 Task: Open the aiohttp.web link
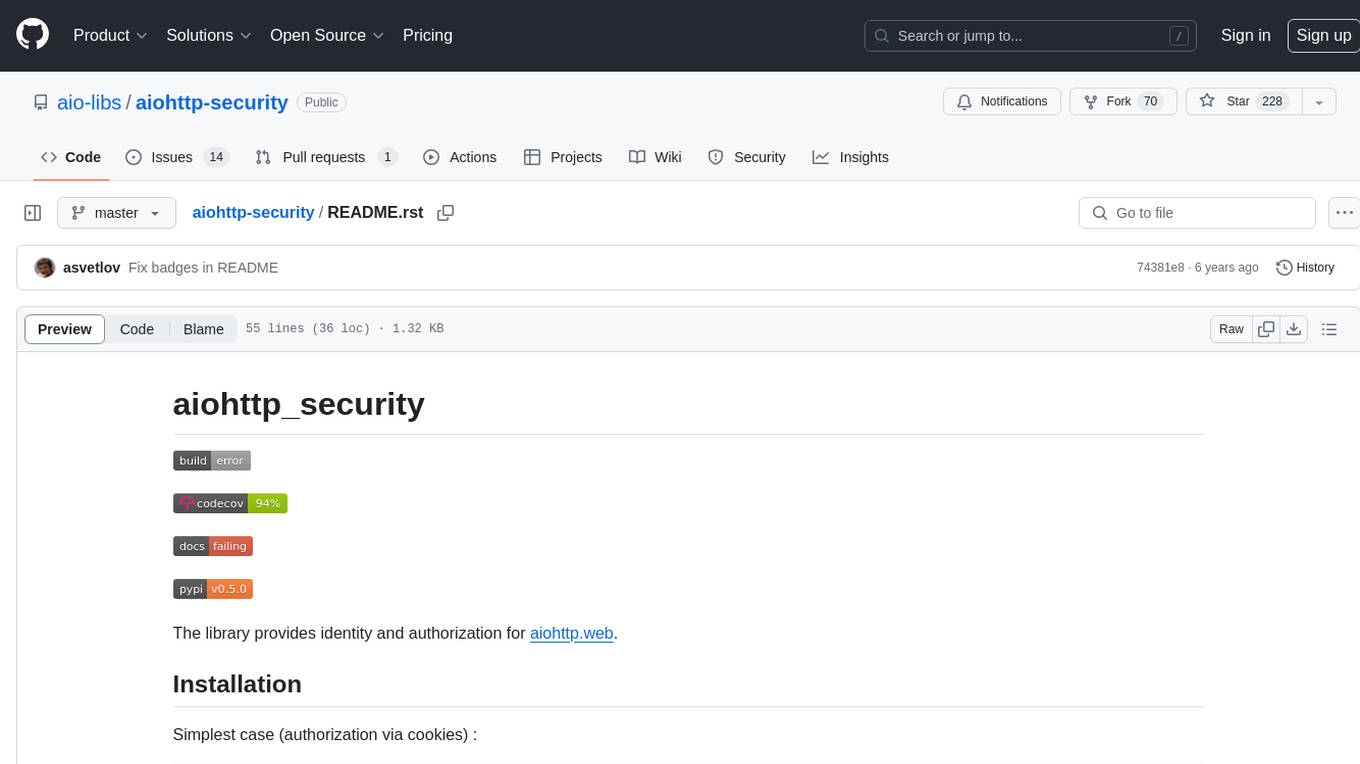point(571,633)
